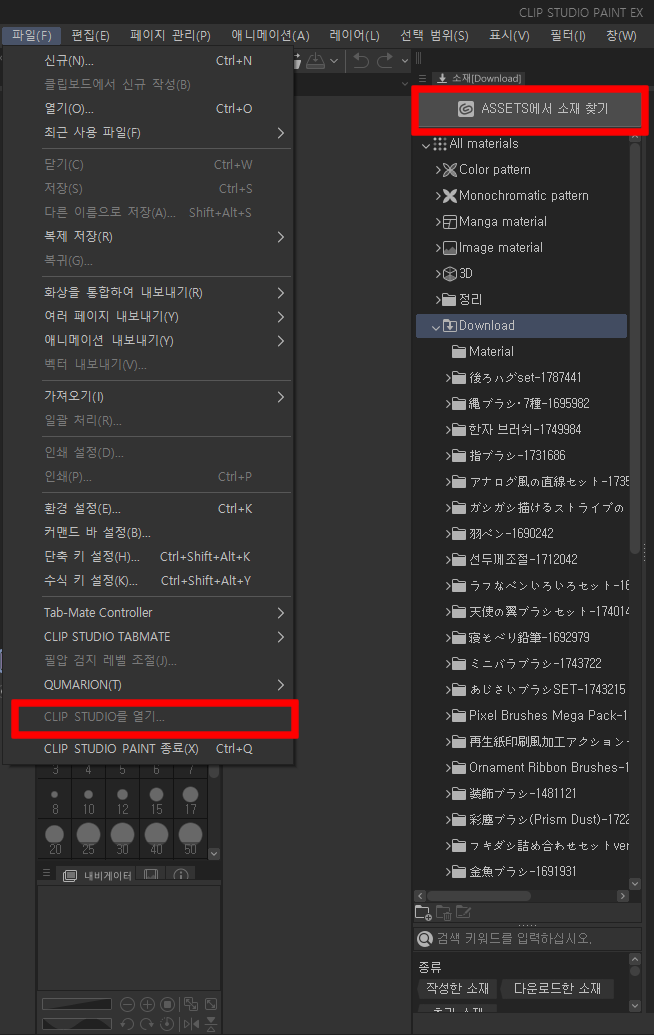Open the 편집(E) menu

(x=90, y=35)
